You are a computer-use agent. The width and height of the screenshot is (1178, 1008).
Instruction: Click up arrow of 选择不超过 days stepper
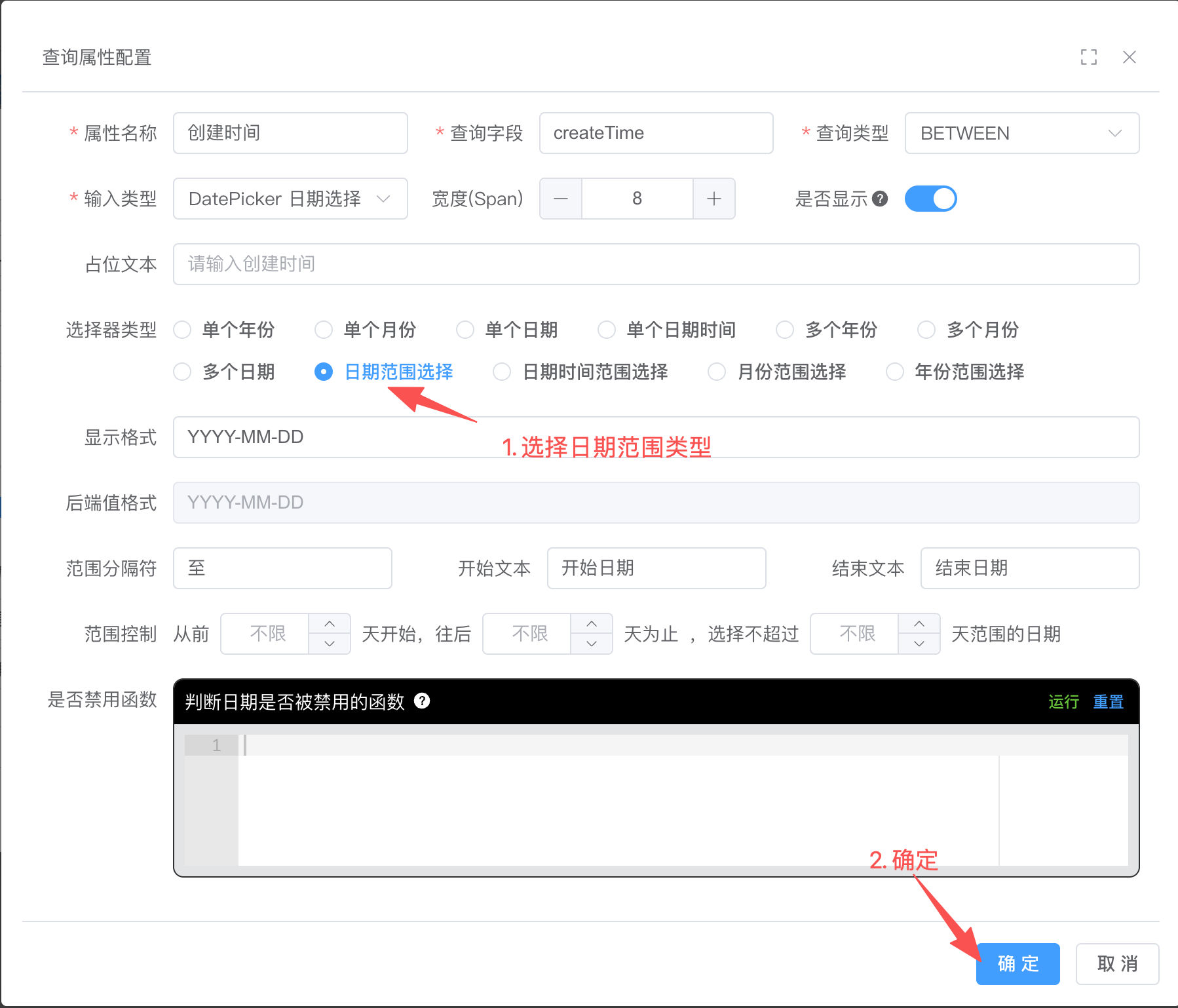919,624
